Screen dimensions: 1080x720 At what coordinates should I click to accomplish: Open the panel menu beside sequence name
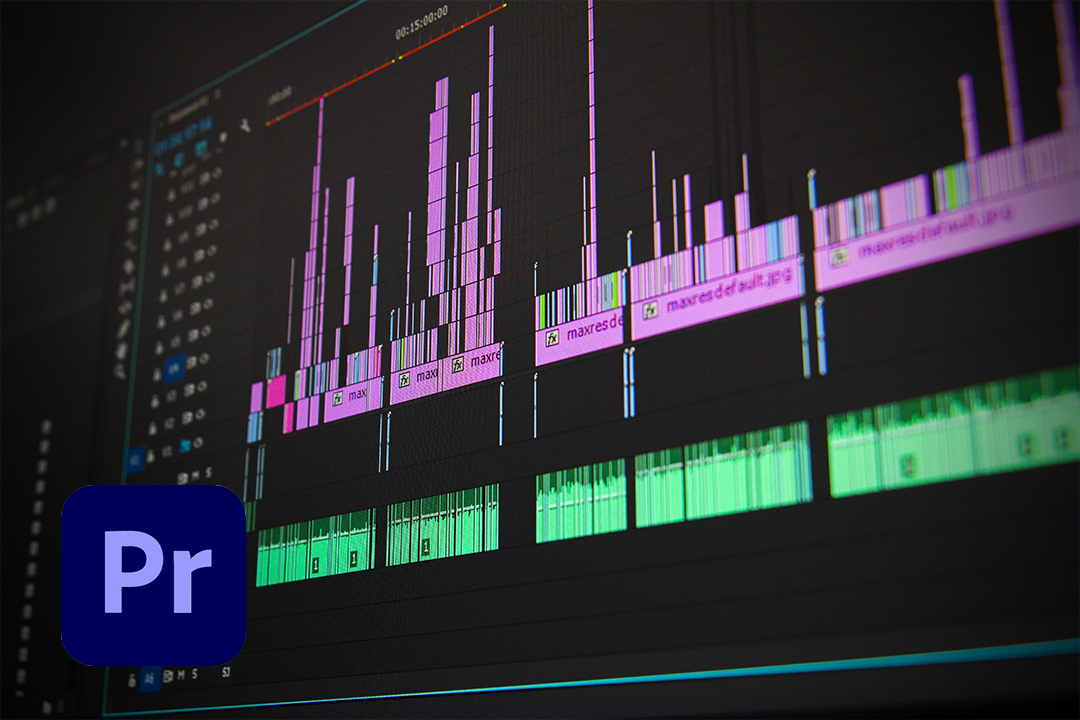click(x=218, y=94)
